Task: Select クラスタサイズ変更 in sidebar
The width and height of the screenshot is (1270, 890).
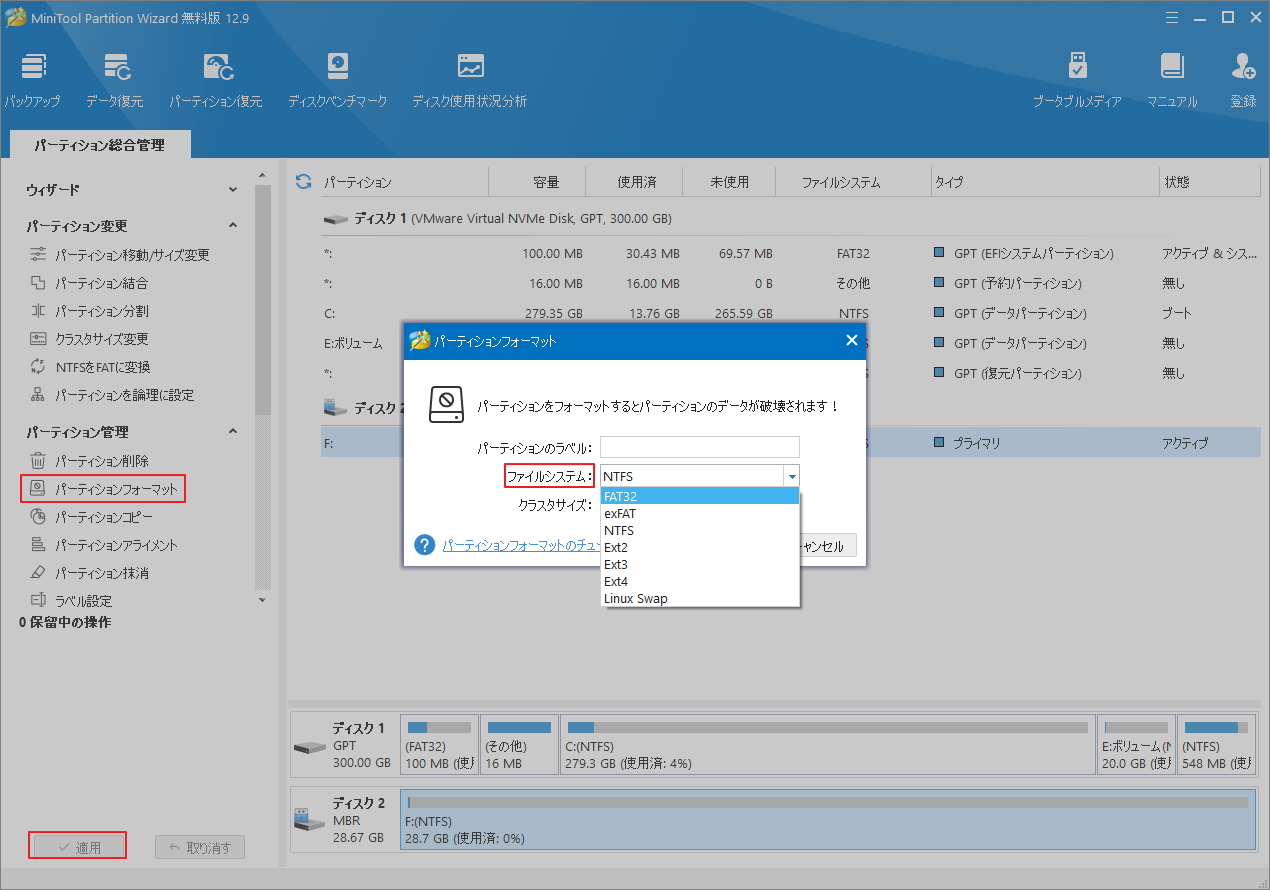Action: point(90,339)
